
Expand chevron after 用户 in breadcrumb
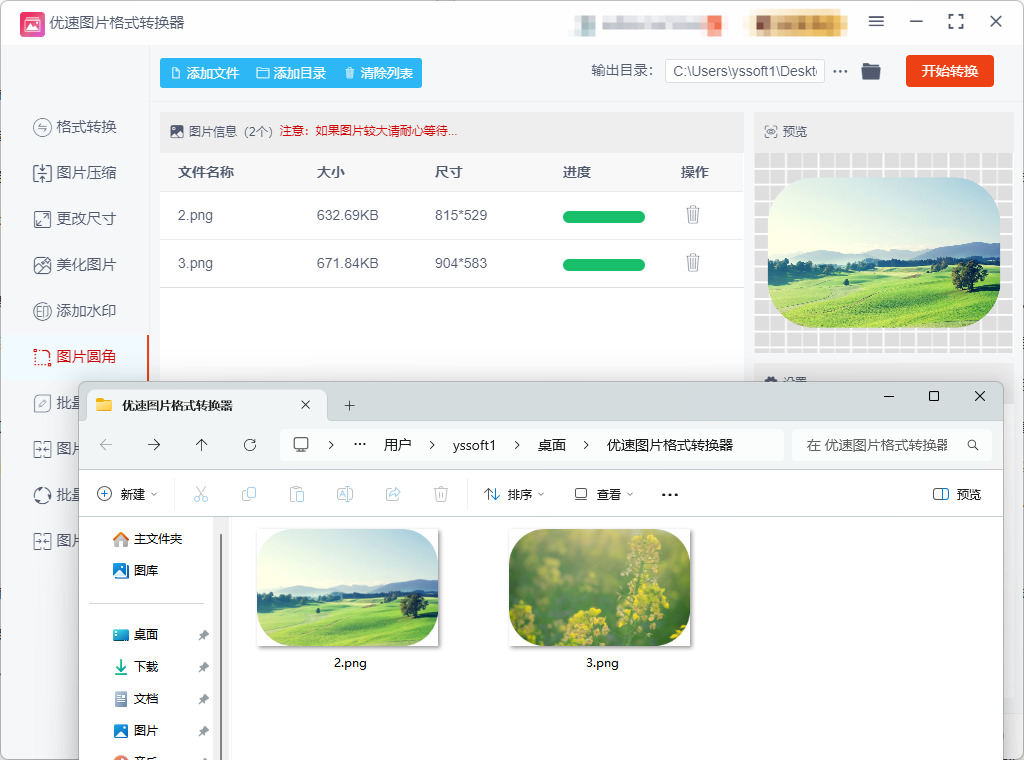coord(432,445)
